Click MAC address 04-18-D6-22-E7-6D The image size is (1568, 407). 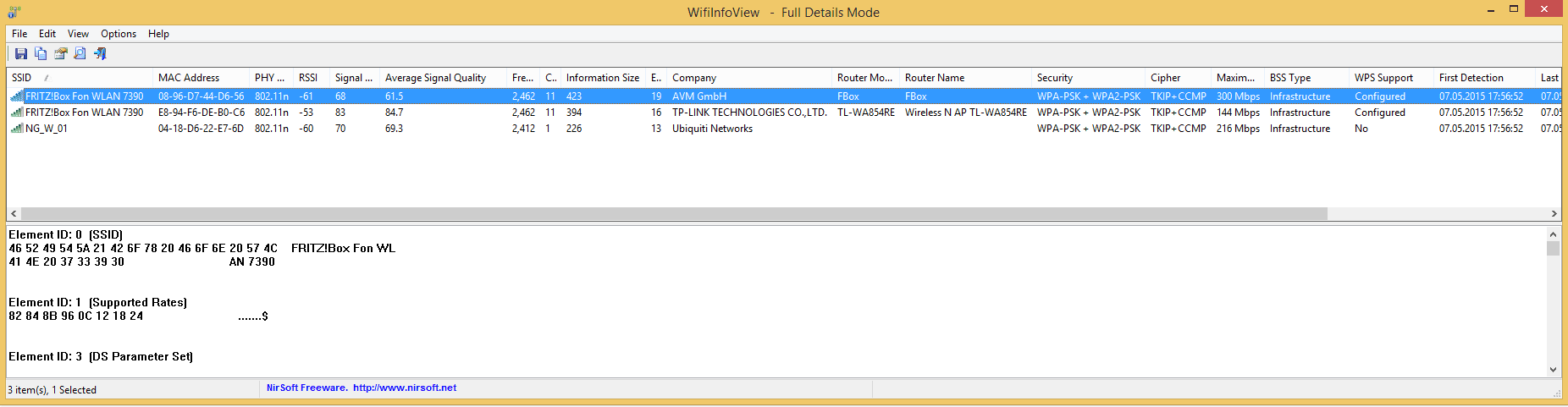pos(201,129)
